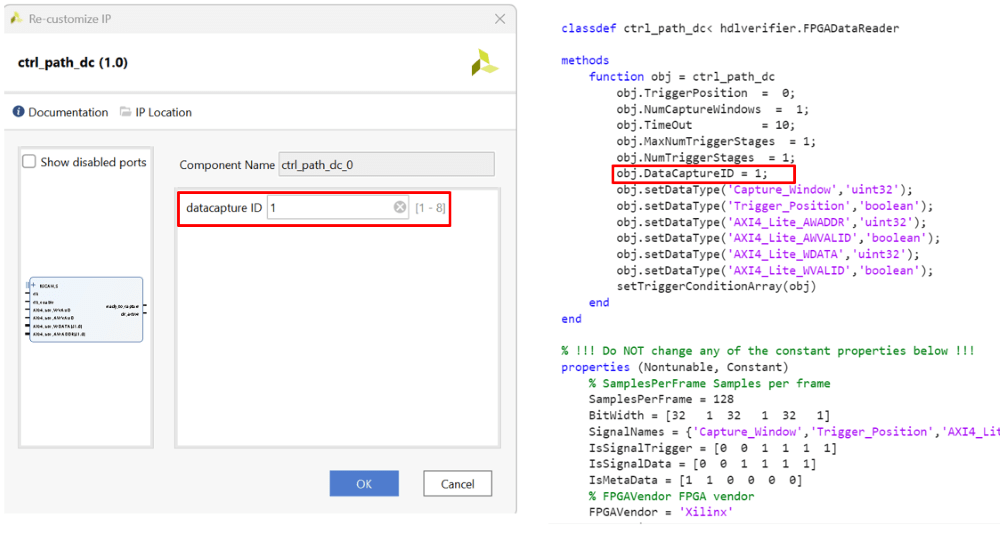The image size is (1000, 535).
Task: Open the IP Location link
Action: coord(163,112)
